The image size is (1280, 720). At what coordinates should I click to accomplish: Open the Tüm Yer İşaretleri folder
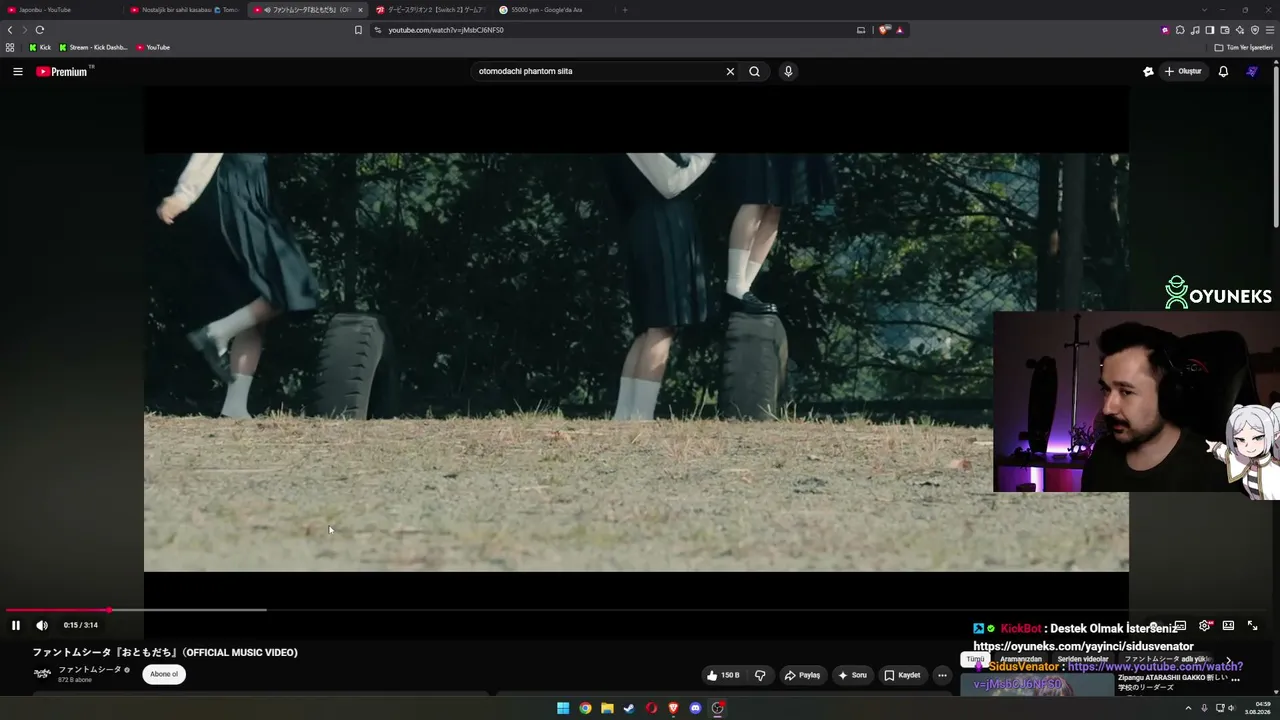coord(1244,47)
